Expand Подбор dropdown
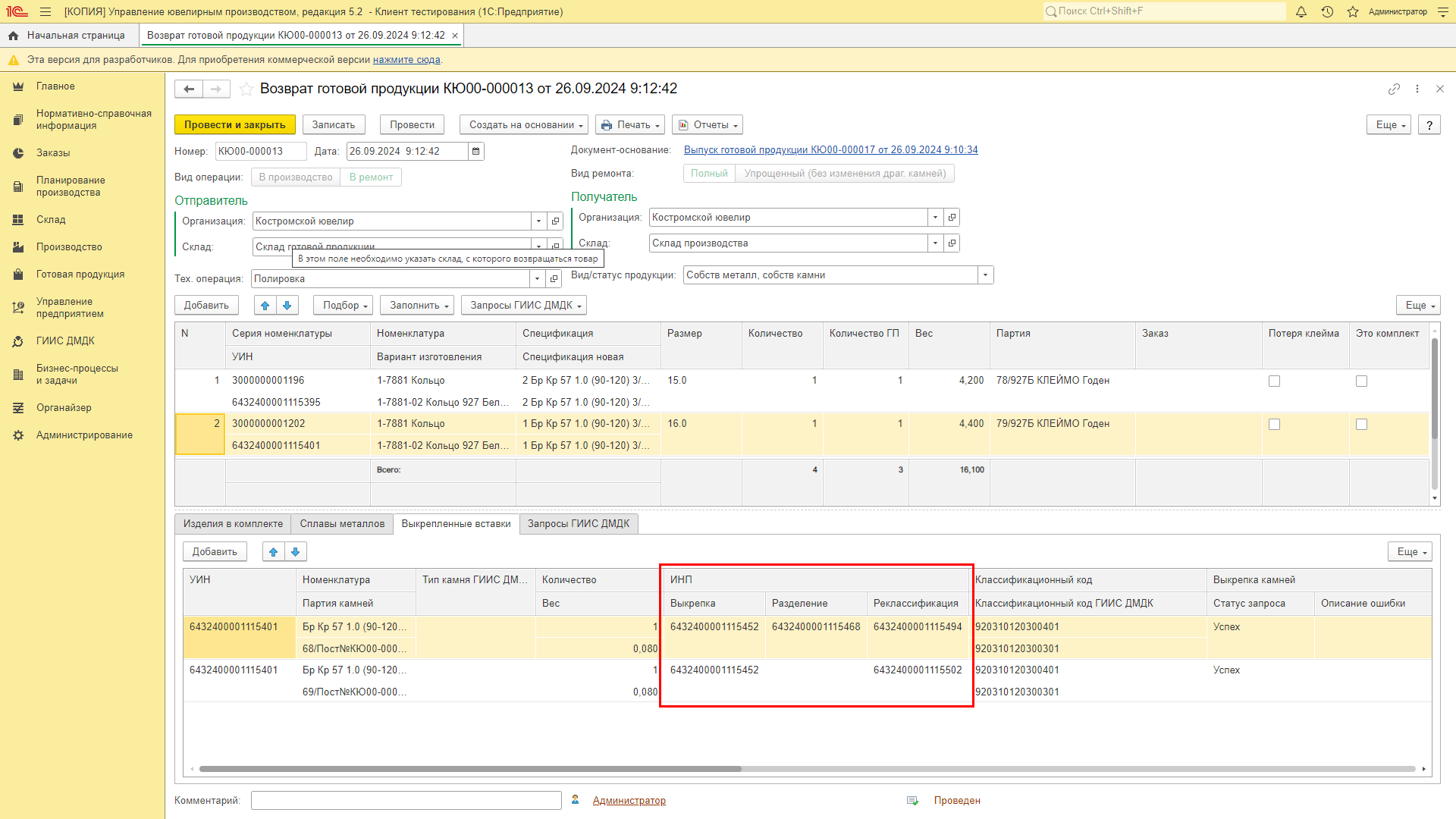 point(344,306)
